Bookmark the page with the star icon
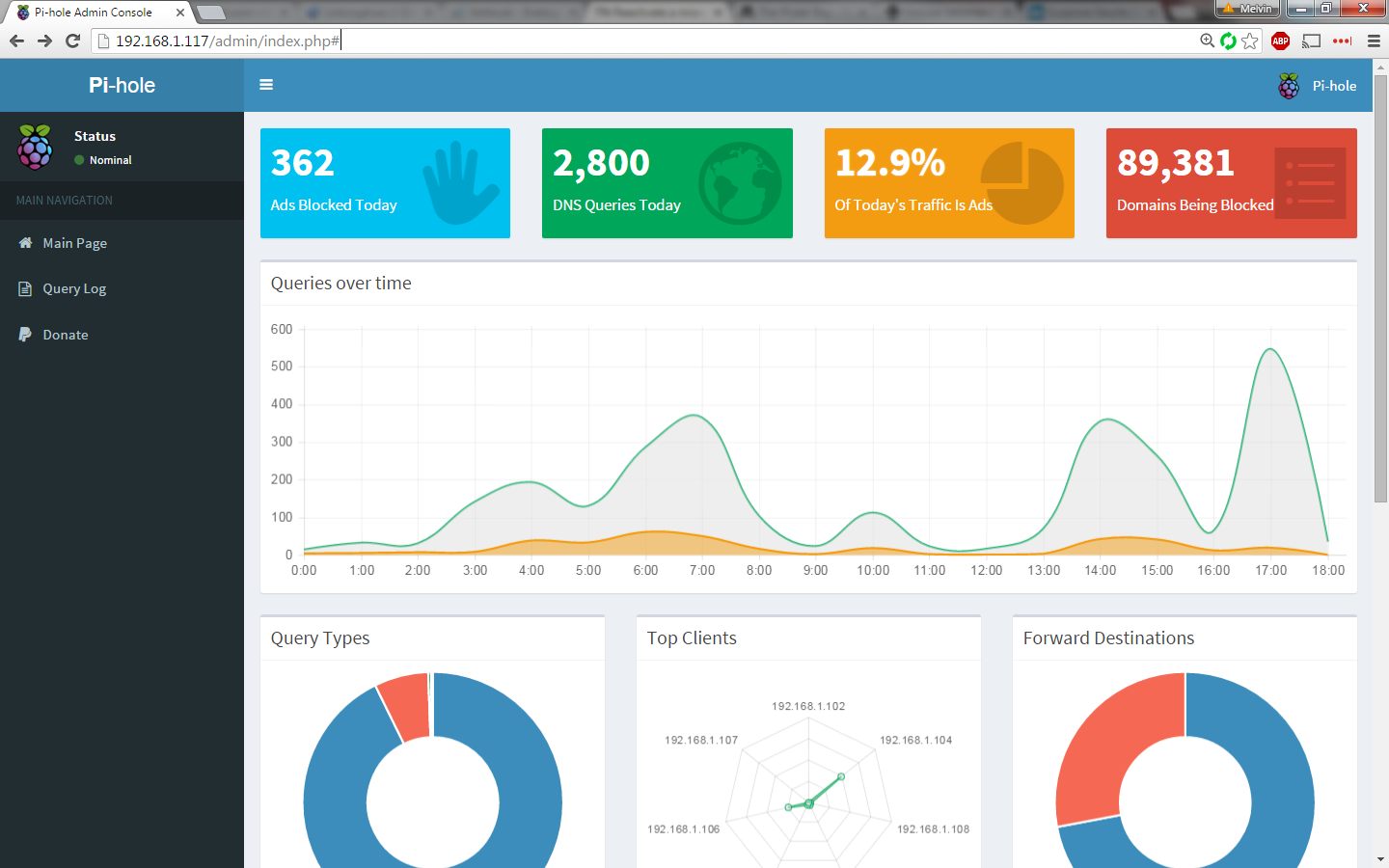Image resolution: width=1389 pixels, height=868 pixels. pyautogui.click(x=1250, y=41)
